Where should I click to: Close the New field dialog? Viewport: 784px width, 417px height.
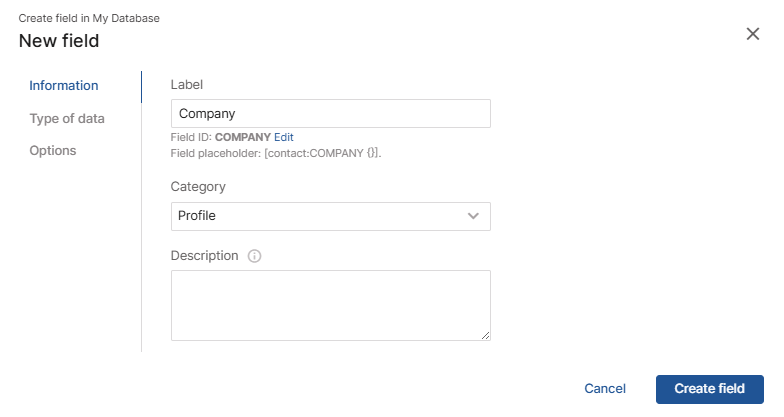[x=753, y=34]
